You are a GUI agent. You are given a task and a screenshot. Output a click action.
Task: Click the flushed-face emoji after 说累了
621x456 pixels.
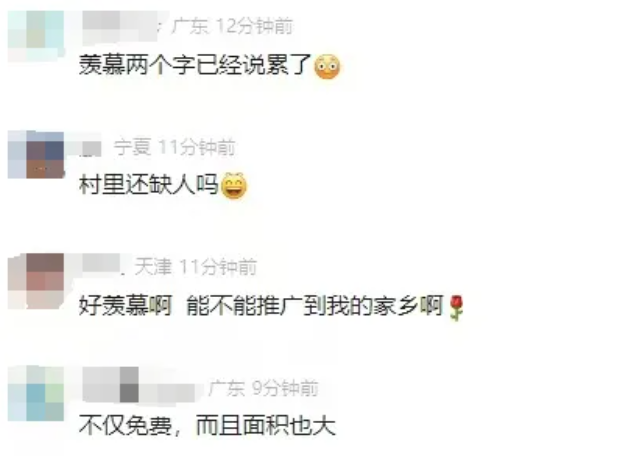327,66
